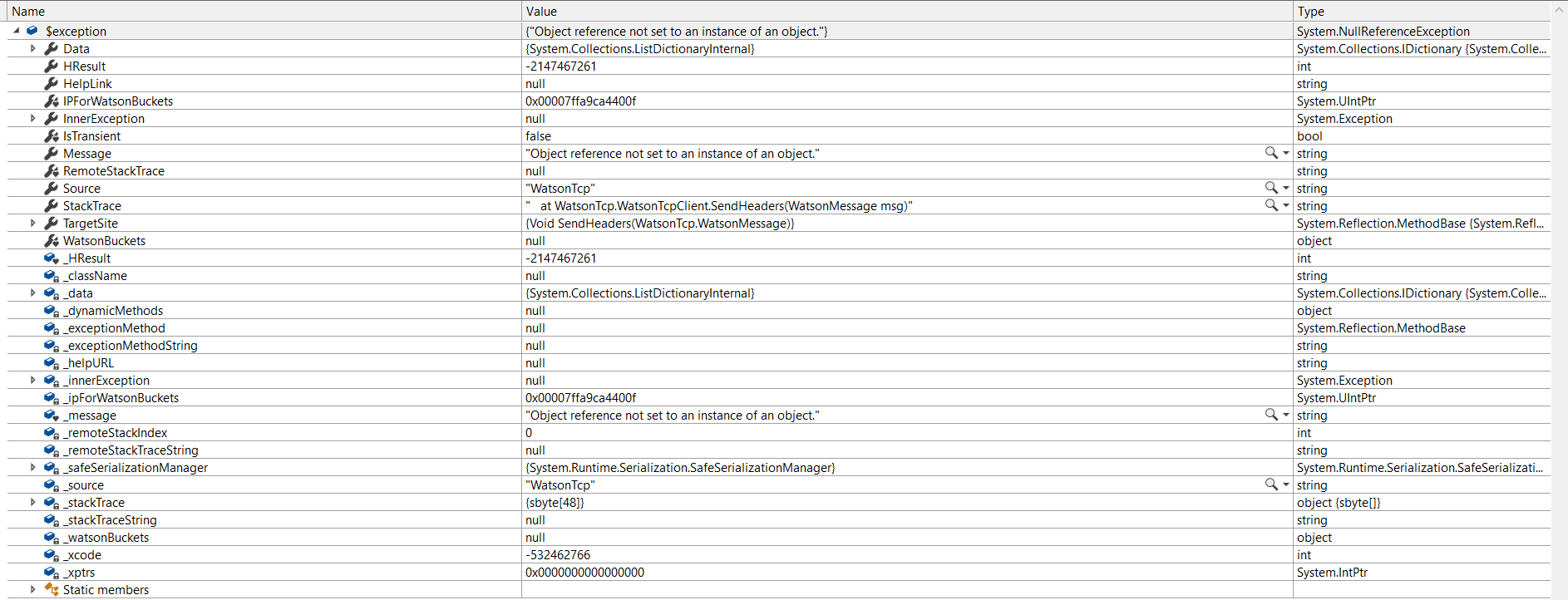Collapse the $exception root node

point(15,31)
